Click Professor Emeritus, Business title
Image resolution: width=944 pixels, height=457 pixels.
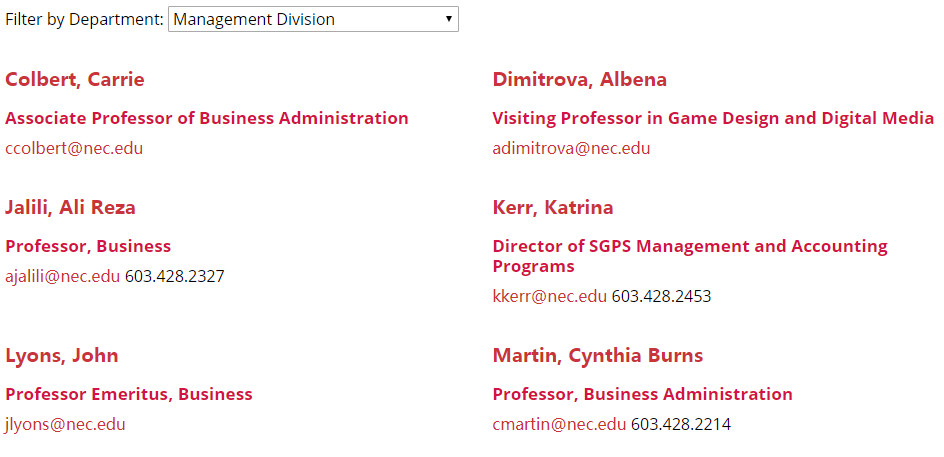129,394
